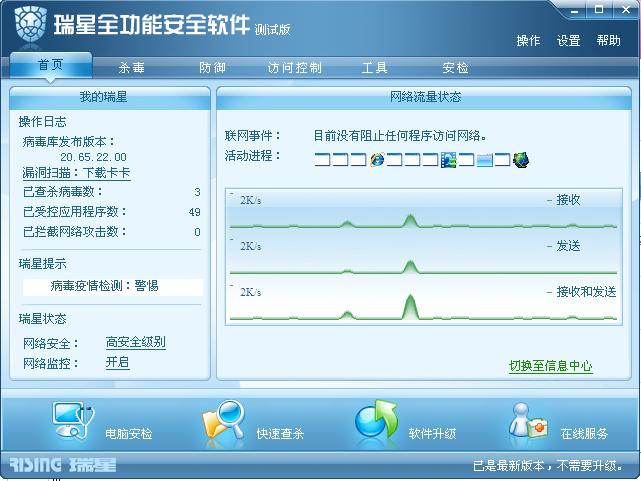The width and height of the screenshot is (641, 481).
Task: Open the 帮助 menu
Action: coord(608,40)
